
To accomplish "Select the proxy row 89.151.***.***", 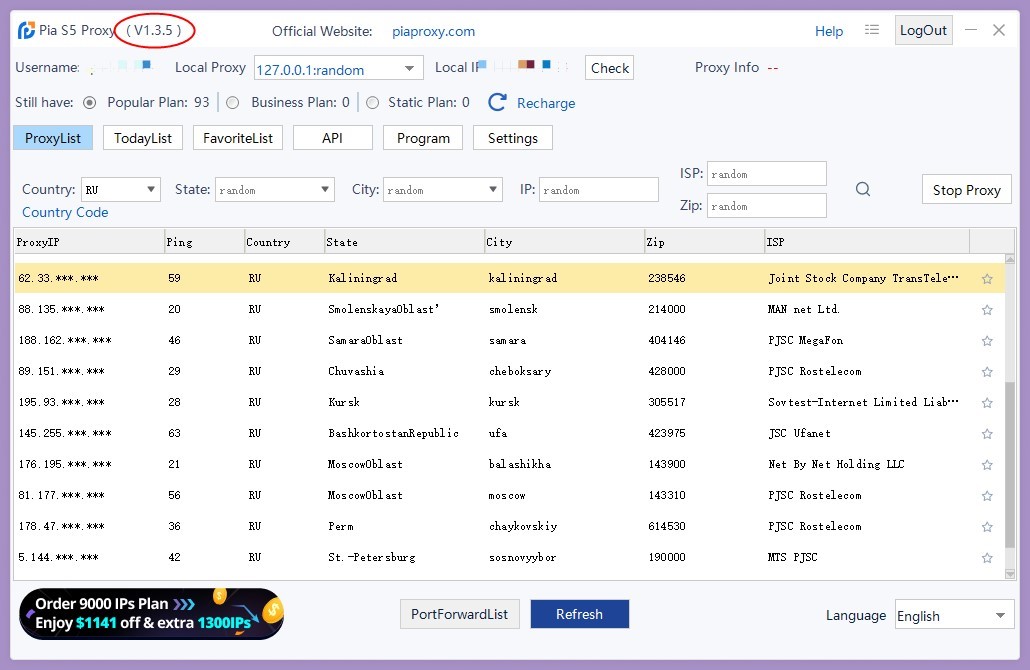I will coord(509,371).
